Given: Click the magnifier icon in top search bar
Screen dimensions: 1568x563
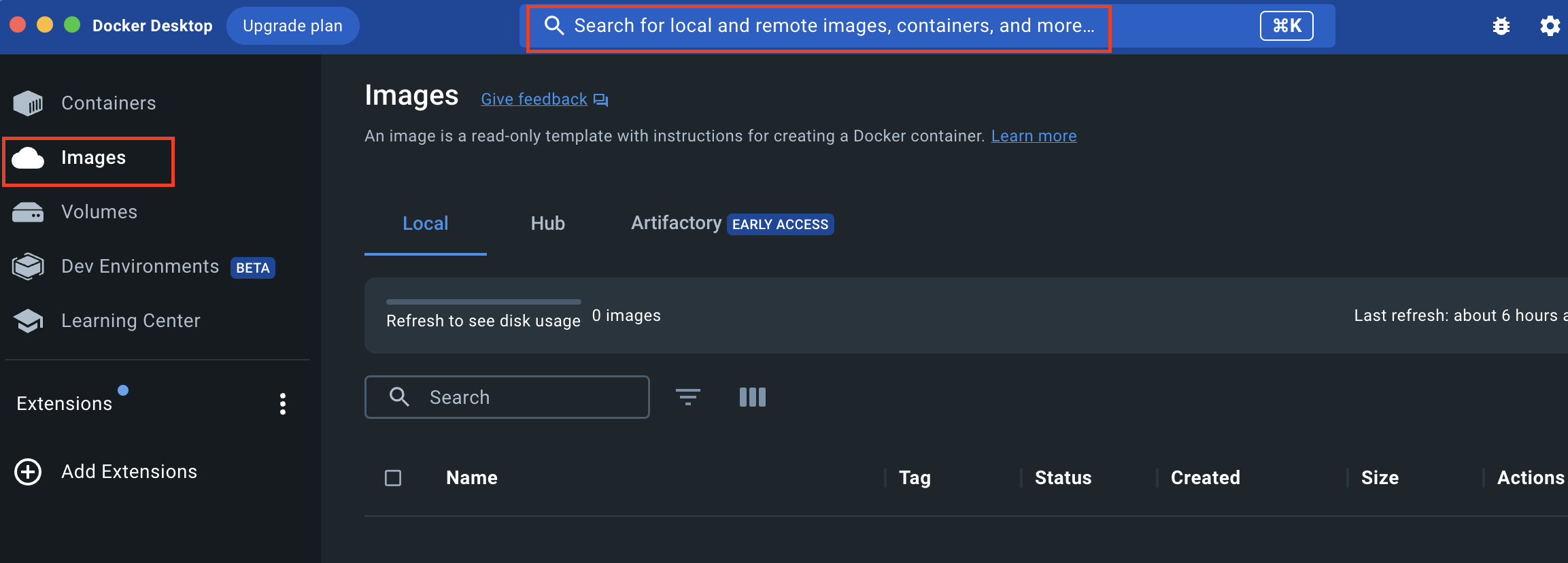Looking at the screenshot, I should pos(555,26).
